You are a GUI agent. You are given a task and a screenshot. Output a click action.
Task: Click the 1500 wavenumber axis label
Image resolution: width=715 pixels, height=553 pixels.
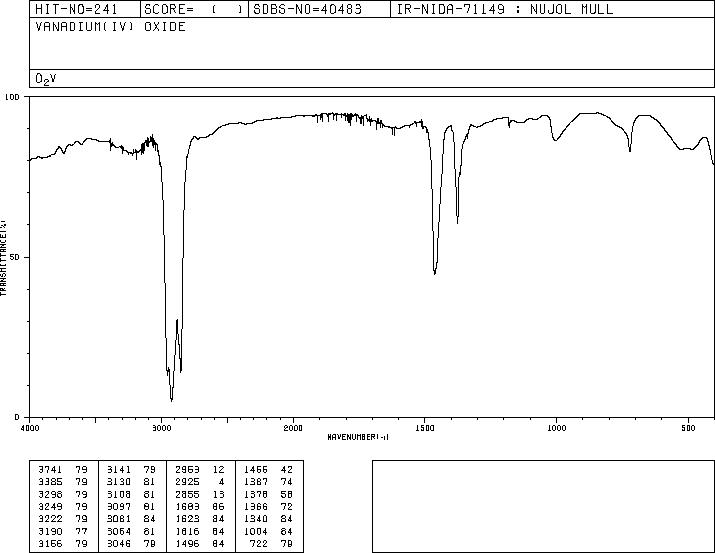pyautogui.click(x=425, y=428)
